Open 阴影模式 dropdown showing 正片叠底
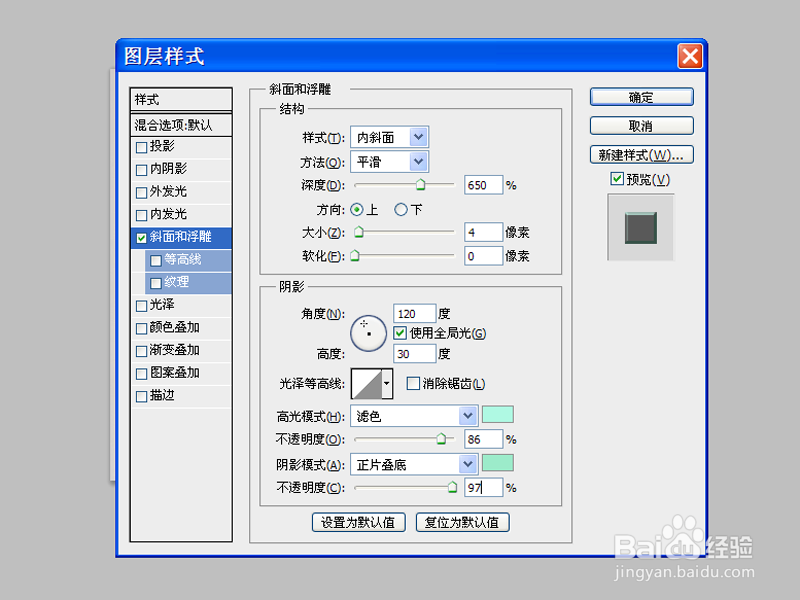 (x=414, y=464)
